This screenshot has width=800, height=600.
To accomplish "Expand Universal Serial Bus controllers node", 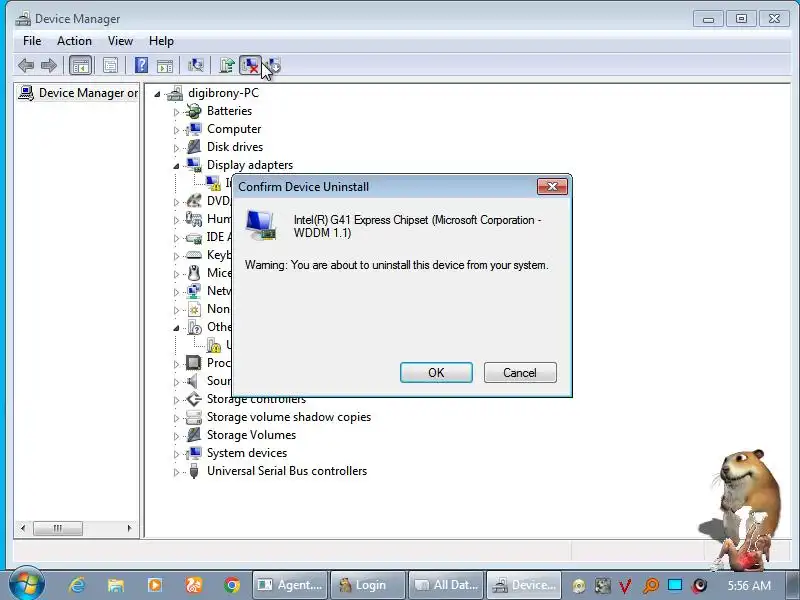I will pyautogui.click(x=177, y=472).
